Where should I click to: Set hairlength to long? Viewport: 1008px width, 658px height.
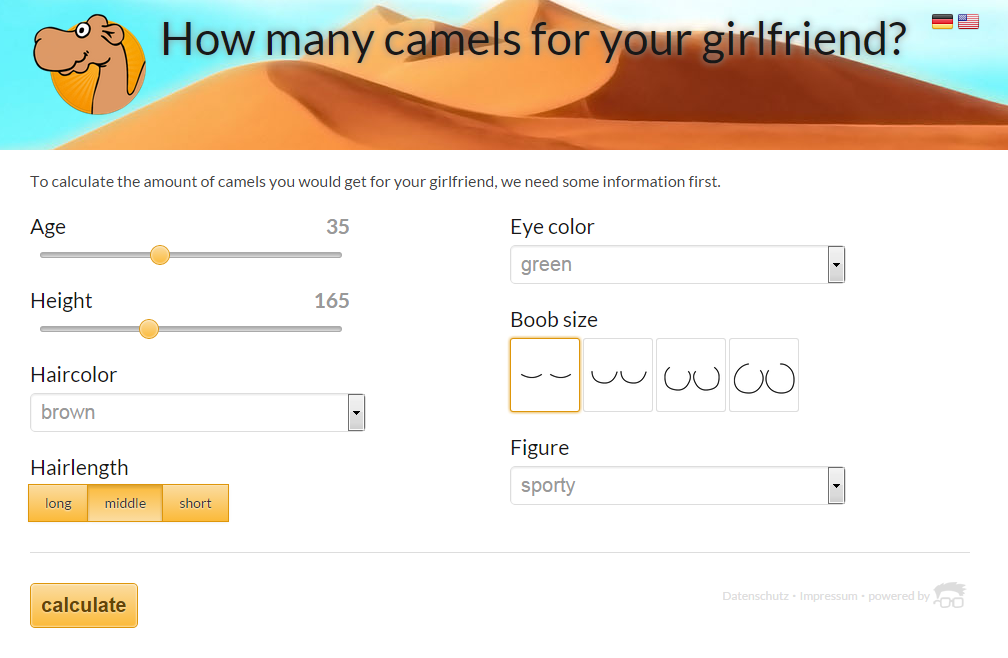(x=58, y=503)
